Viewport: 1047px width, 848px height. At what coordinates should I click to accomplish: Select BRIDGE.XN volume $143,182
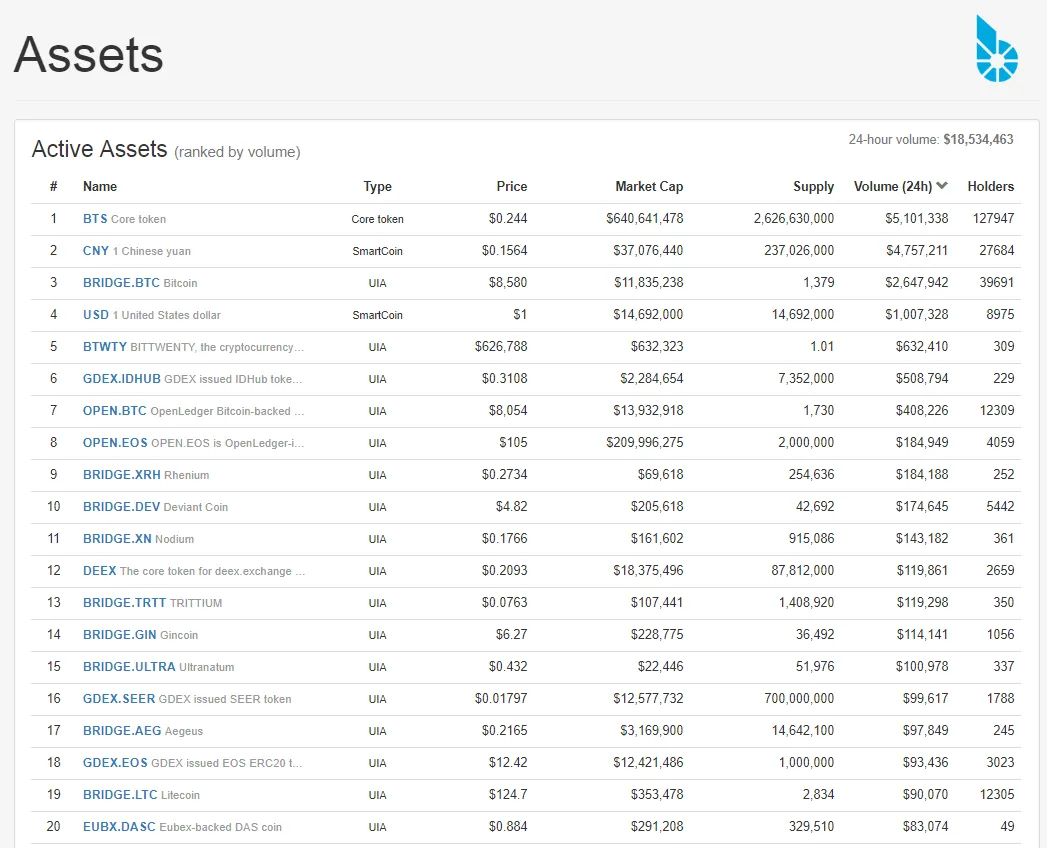[x=921, y=539]
